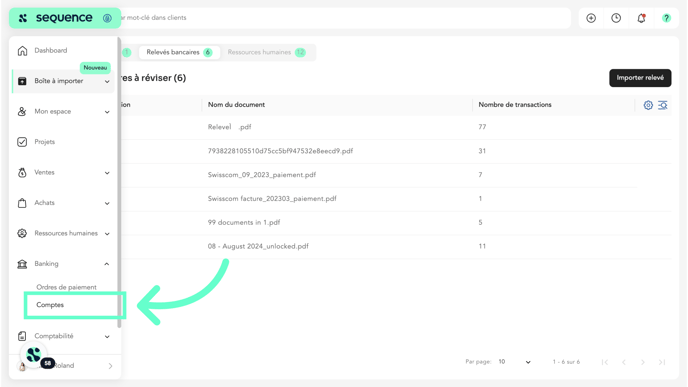Open Ordres de paiement submenu item
This screenshot has width=688, height=387.
click(x=66, y=287)
